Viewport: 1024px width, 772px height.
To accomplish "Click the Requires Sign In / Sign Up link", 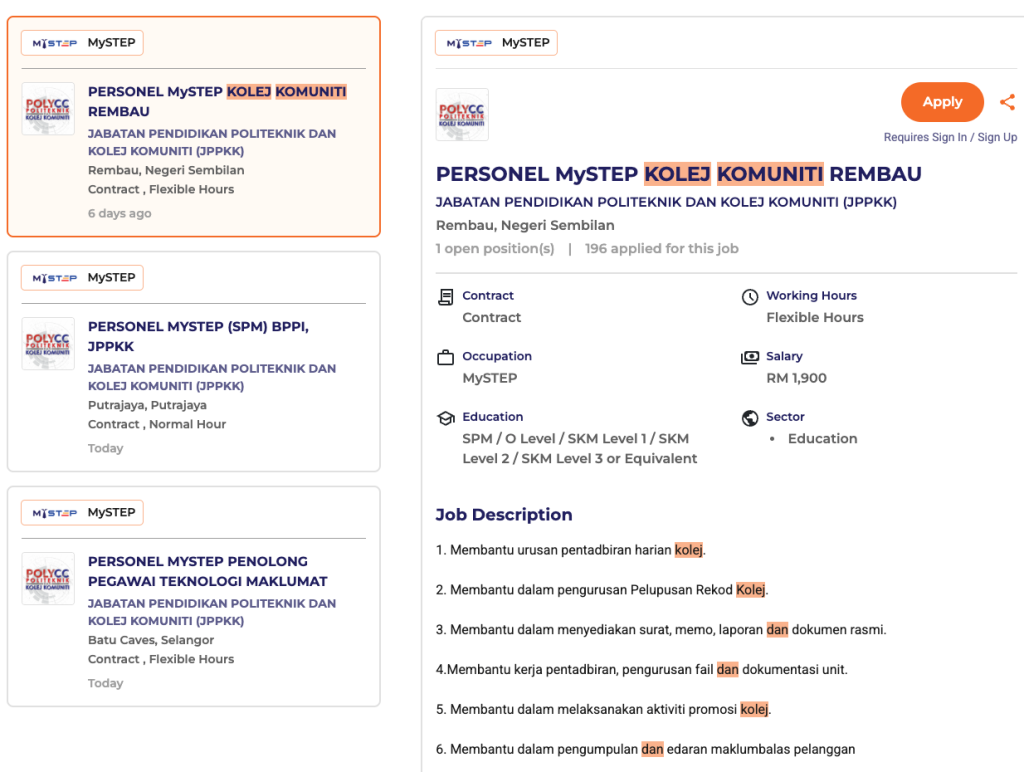I will 950,137.
